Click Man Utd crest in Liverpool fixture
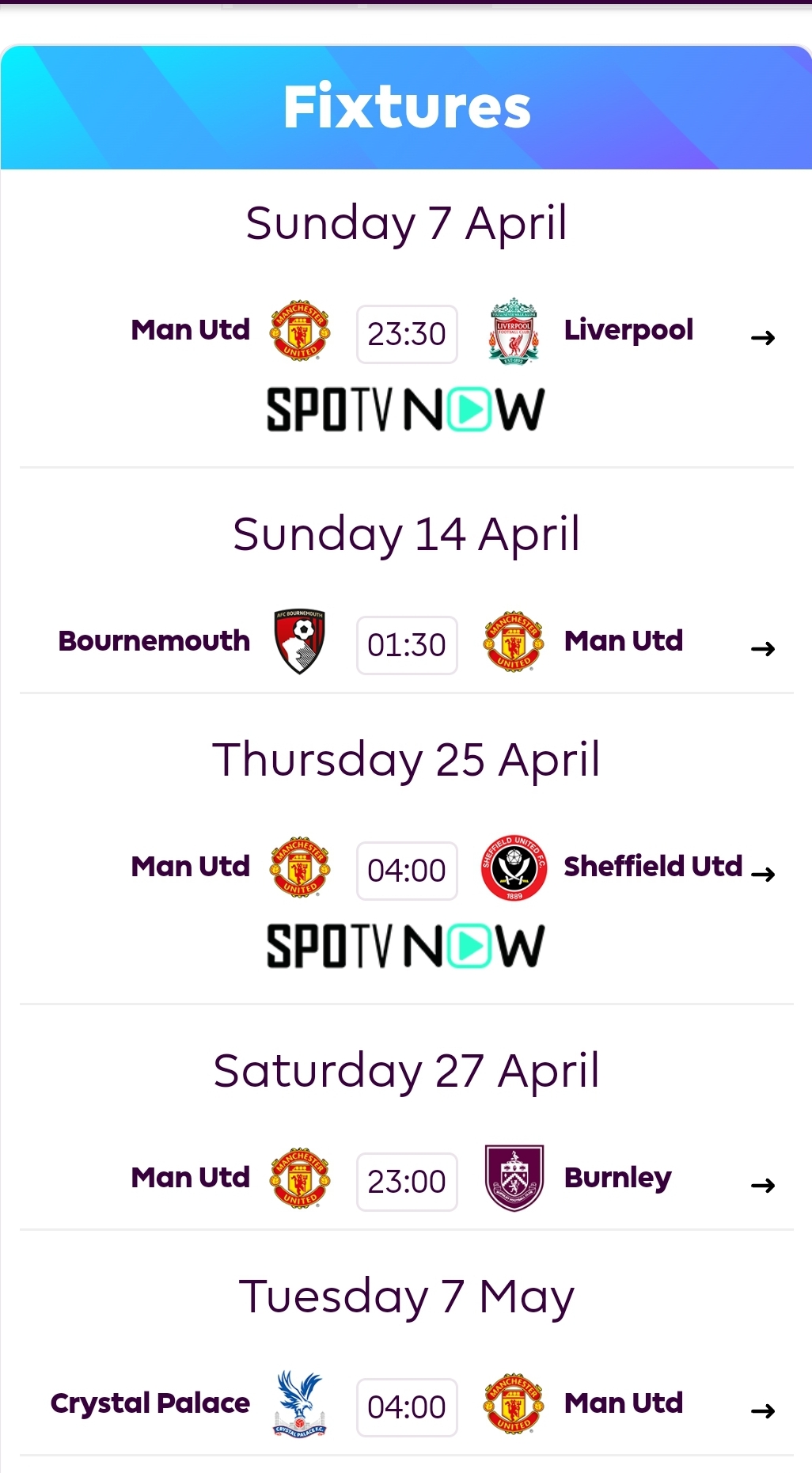The image size is (812, 1473). pyautogui.click(x=300, y=331)
